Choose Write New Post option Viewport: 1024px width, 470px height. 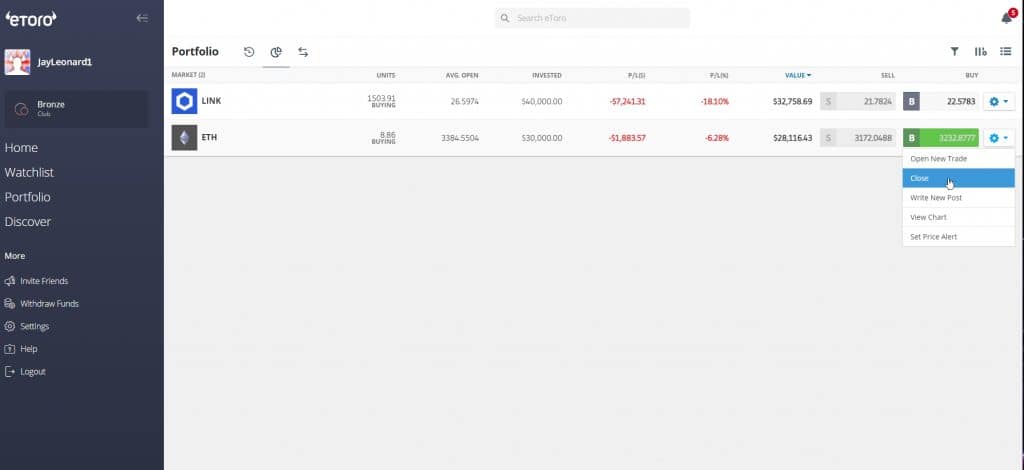pos(959,198)
